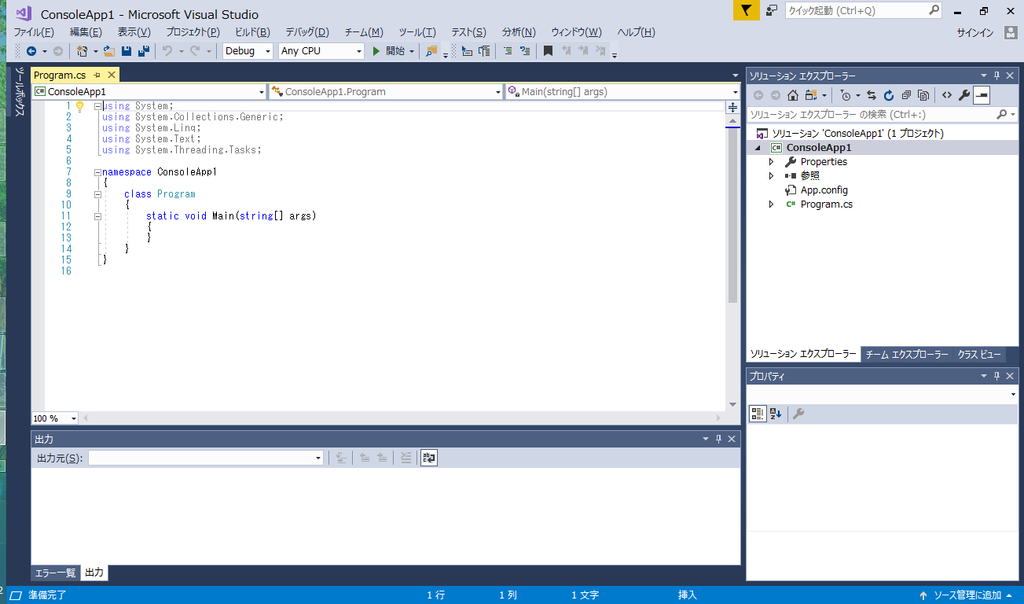Click the split-editor handle above the scrollbar

pos(733,107)
